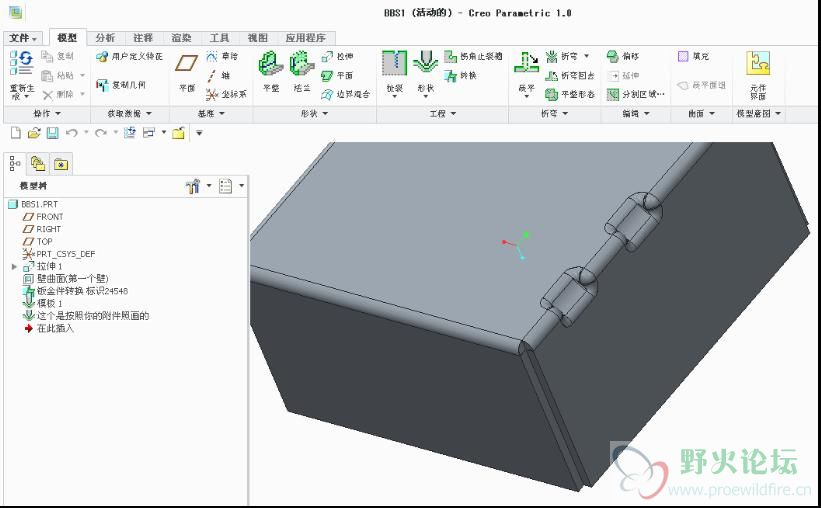The width and height of the screenshot is (821, 508).
Task: Click the Bend Back (折弯回去) tool
Action: pyautogui.click(x=570, y=75)
